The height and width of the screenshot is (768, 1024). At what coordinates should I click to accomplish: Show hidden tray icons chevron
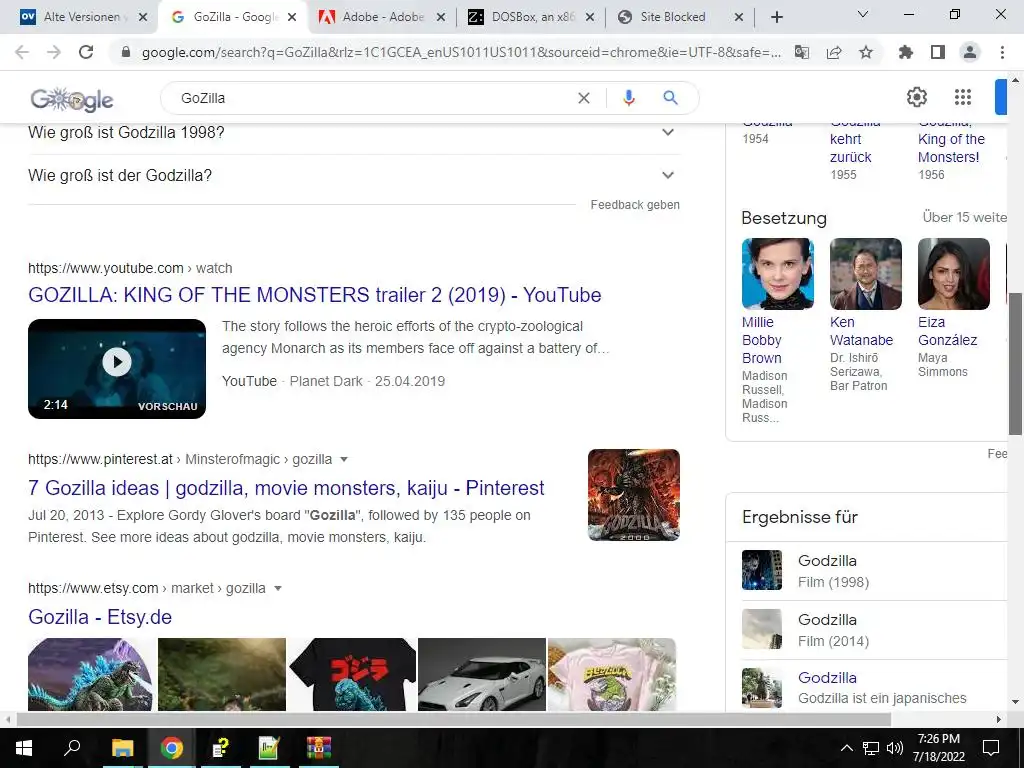pos(846,748)
